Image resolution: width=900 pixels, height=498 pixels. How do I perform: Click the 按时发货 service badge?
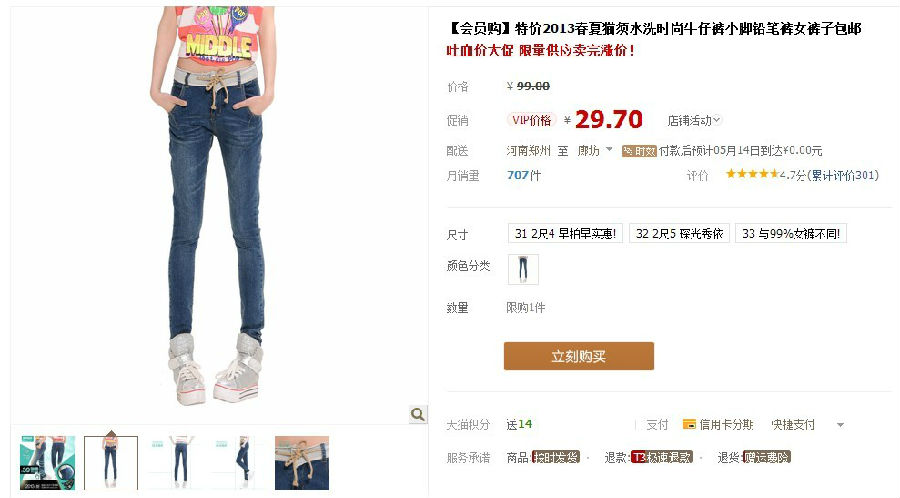point(555,457)
